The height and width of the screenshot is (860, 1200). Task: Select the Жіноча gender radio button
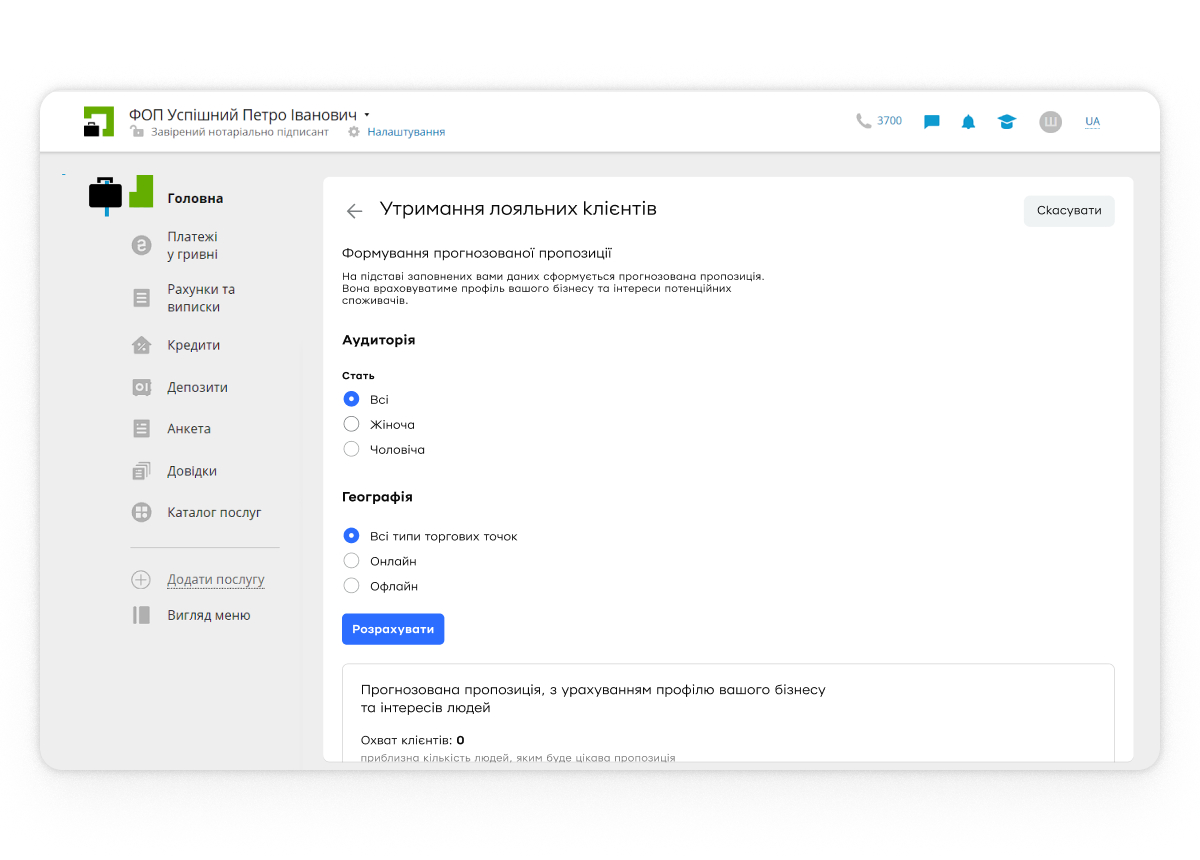pos(351,424)
